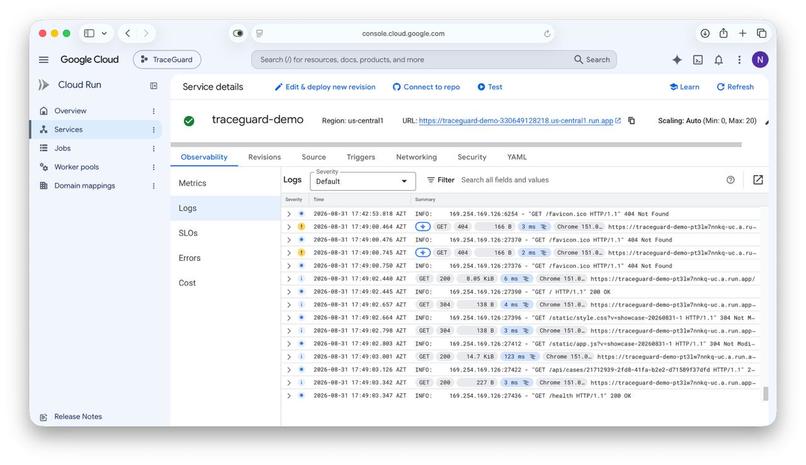Expand log entry at 17:49:00.476
The width and height of the screenshot is (806, 465).
(289, 240)
